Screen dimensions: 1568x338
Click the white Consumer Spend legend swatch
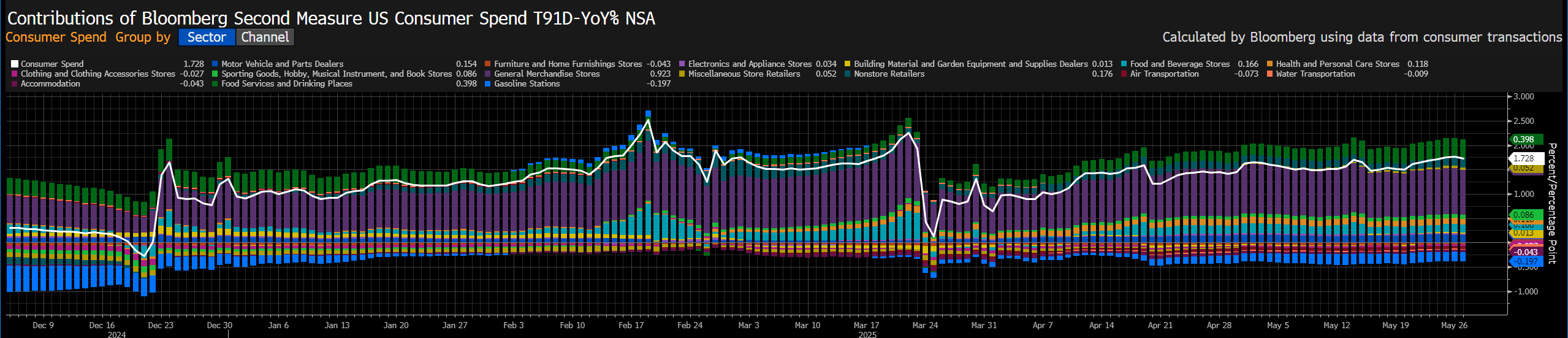coord(15,64)
